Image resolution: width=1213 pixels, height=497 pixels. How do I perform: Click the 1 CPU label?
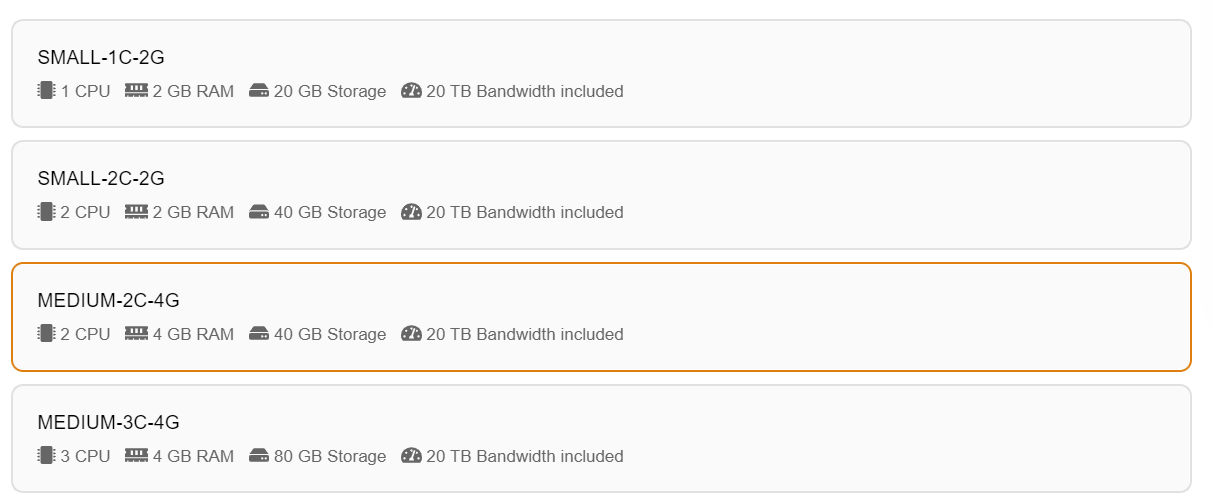point(85,91)
